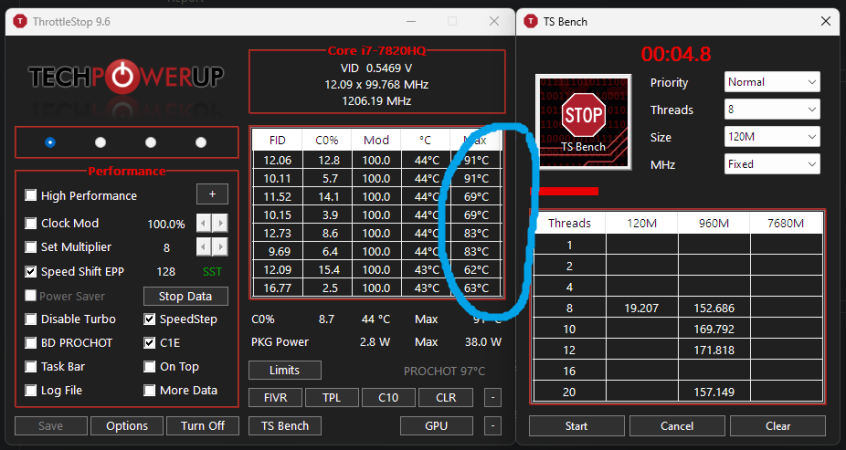Click the plus button beside High Performance
Image resolution: width=846 pixels, height=450 pixels.
[x=212, y=194]
